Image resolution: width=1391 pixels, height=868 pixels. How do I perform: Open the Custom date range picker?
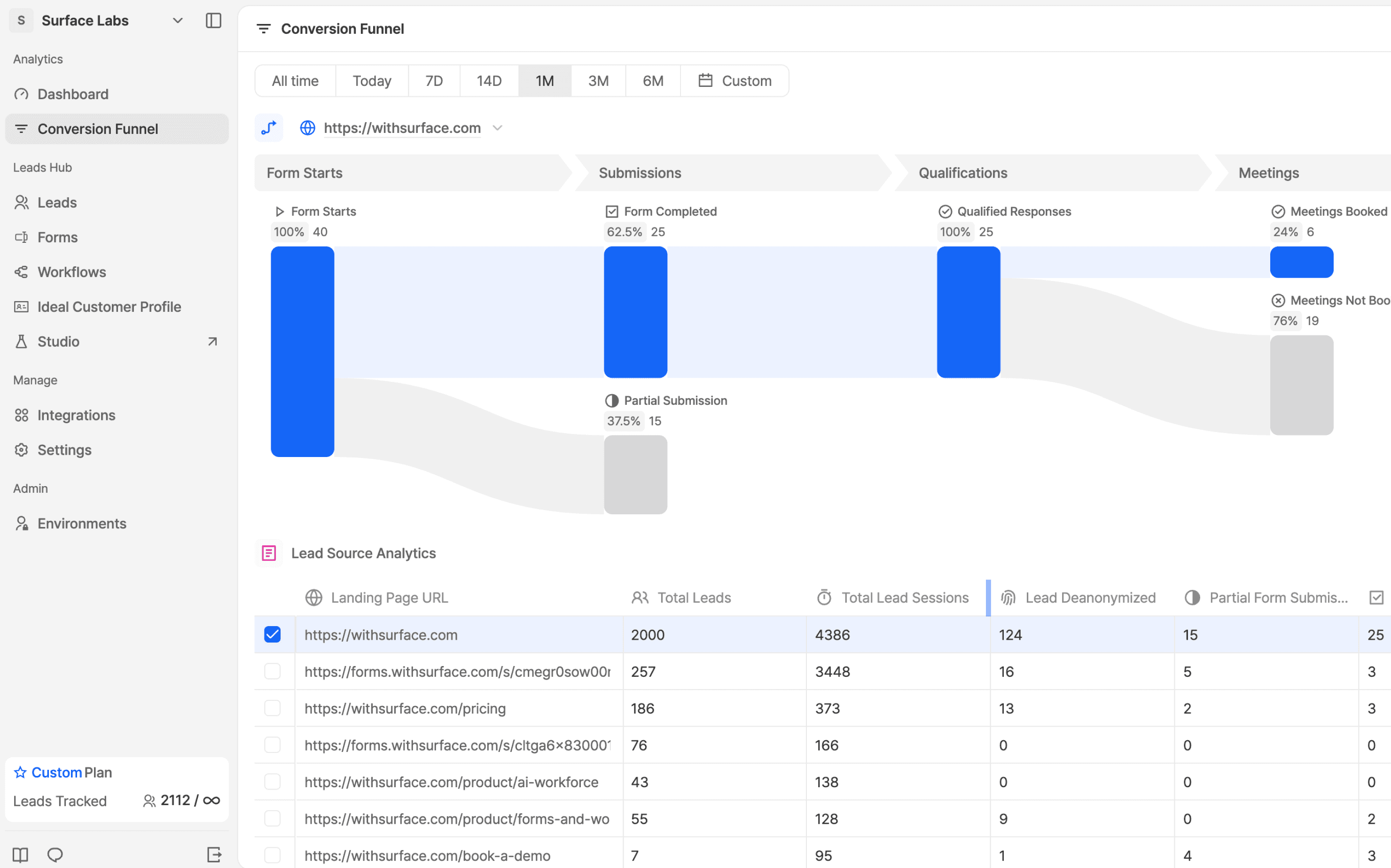pos(735,81)
